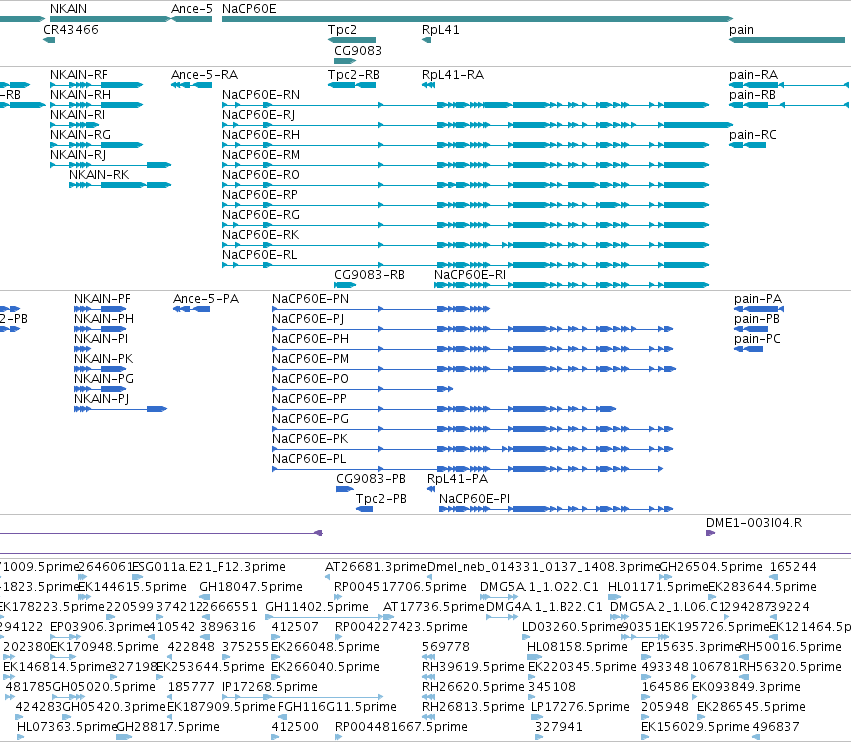Select transcript NKAIN-RG
851x742 pixels.
tap(80, 135)
